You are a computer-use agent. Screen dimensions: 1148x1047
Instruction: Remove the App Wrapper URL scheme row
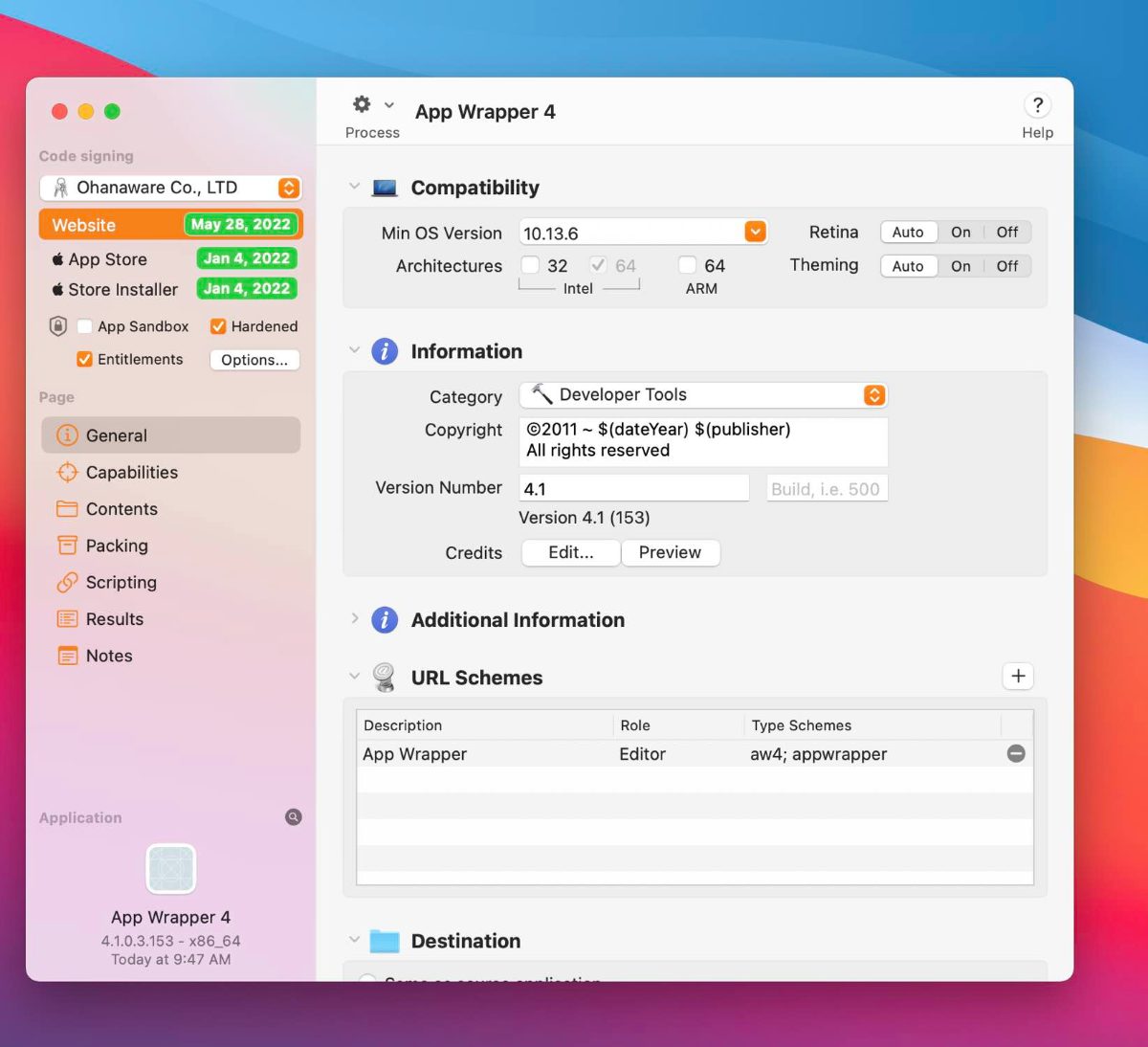1016,754
